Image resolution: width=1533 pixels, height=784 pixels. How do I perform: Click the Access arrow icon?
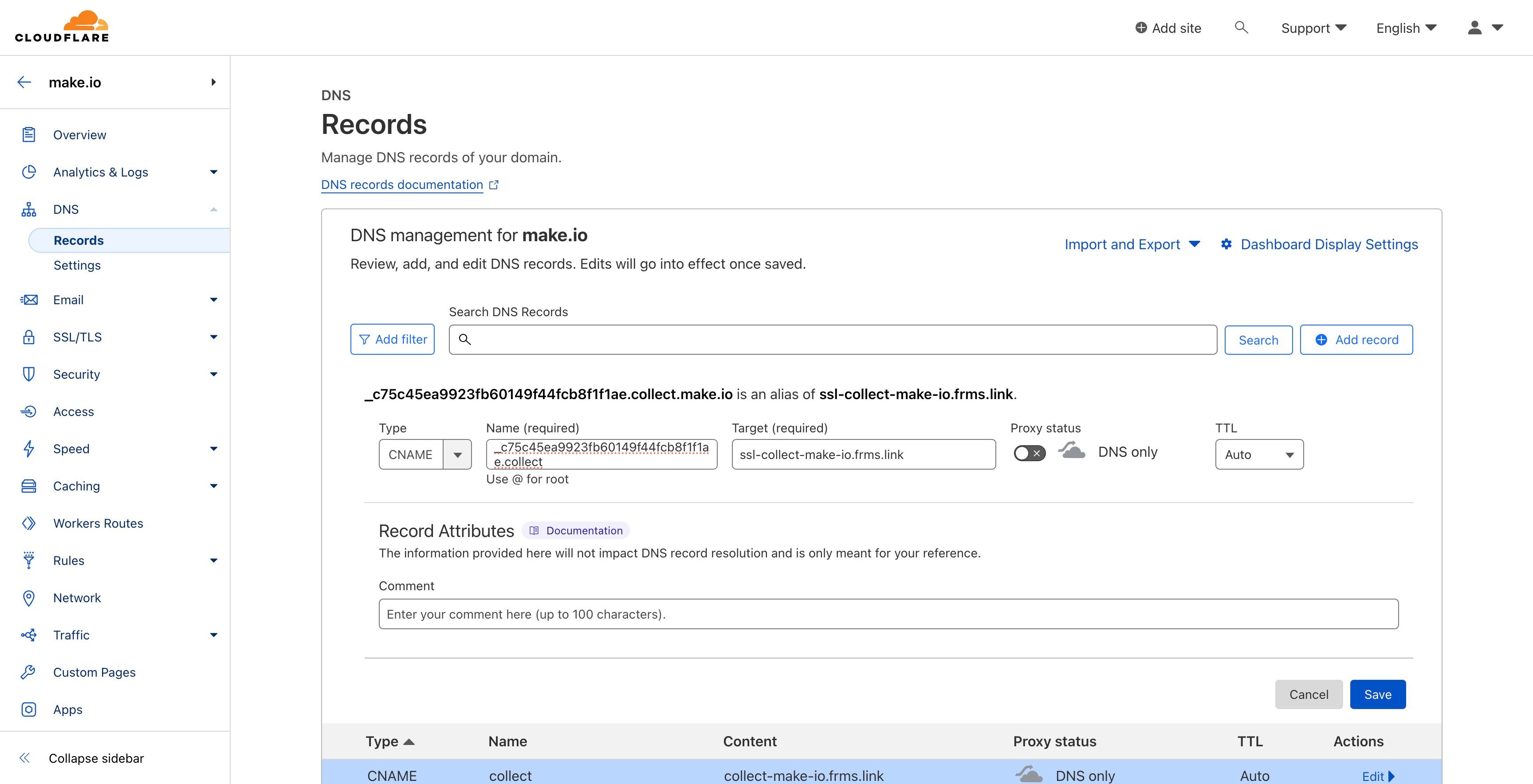[x=28, y=412]
